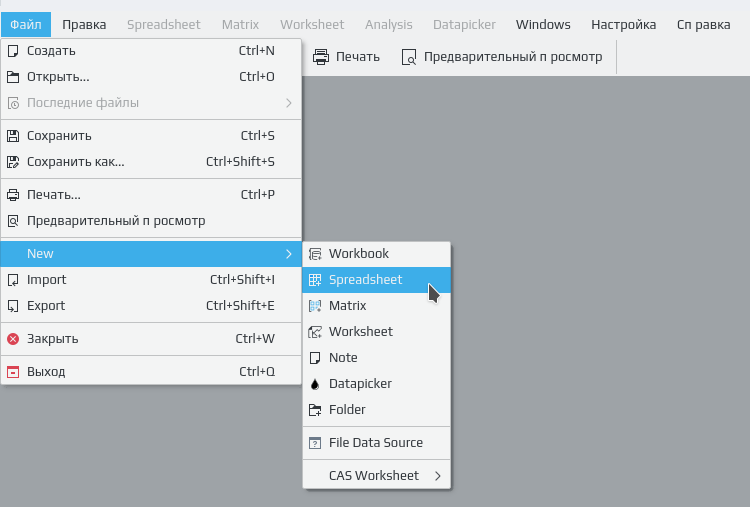Click the Datapicker droplet icon
This screenshot has height=507, width=750.
[x=315, y=384]
